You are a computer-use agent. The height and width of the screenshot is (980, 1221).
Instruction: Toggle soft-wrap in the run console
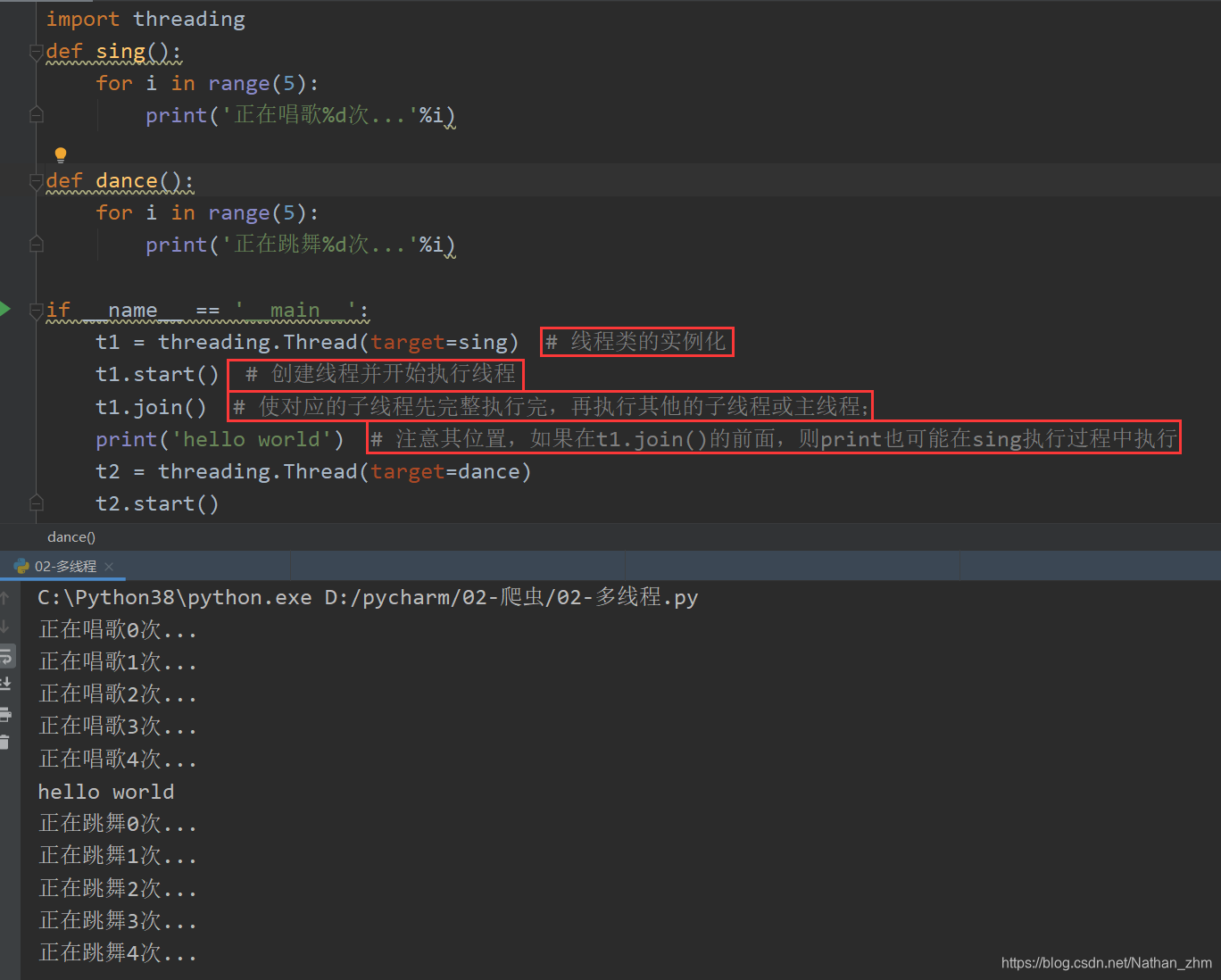point(6,656)
